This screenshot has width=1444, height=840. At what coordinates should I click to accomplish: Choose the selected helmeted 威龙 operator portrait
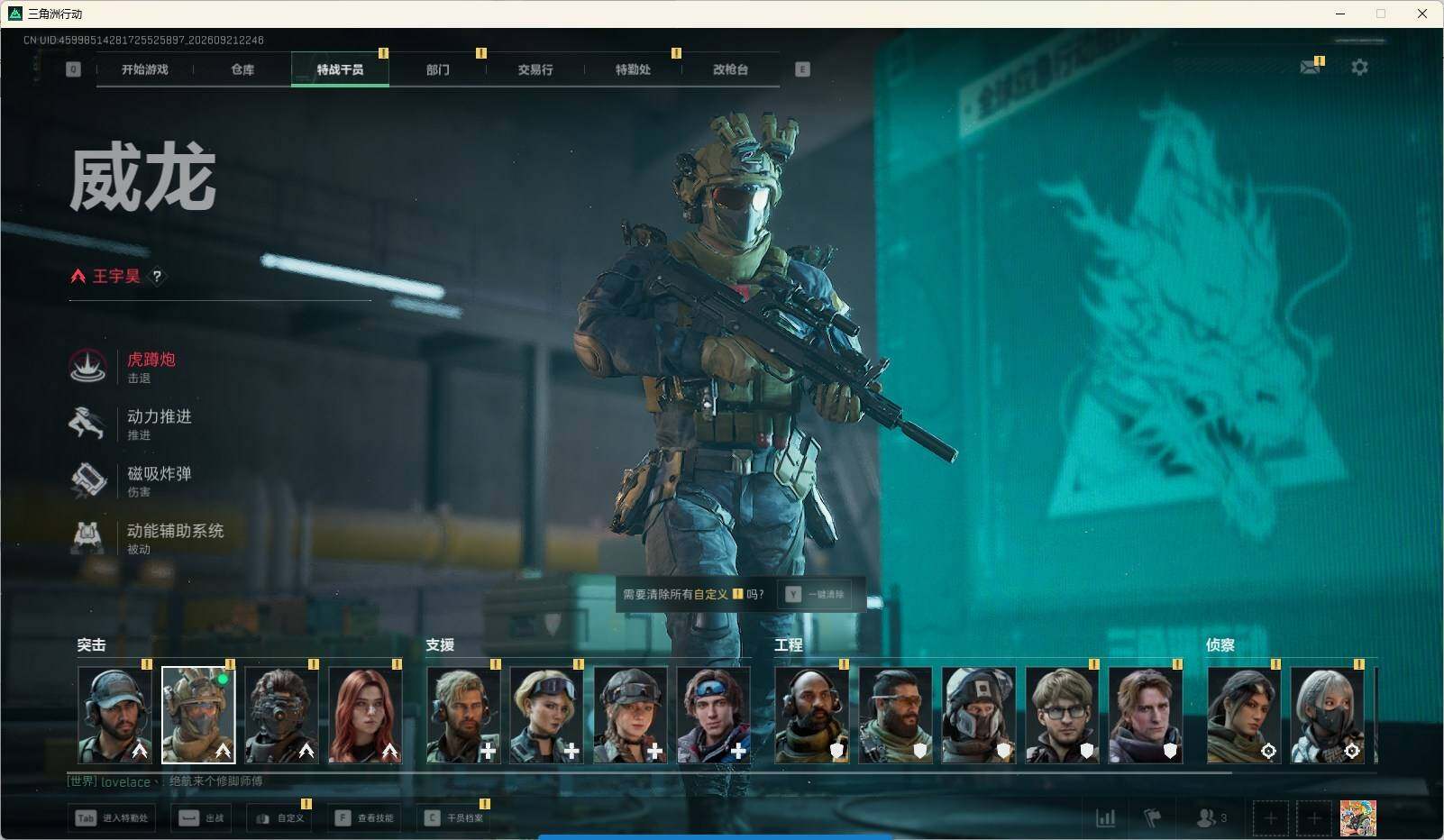point(198,715)
